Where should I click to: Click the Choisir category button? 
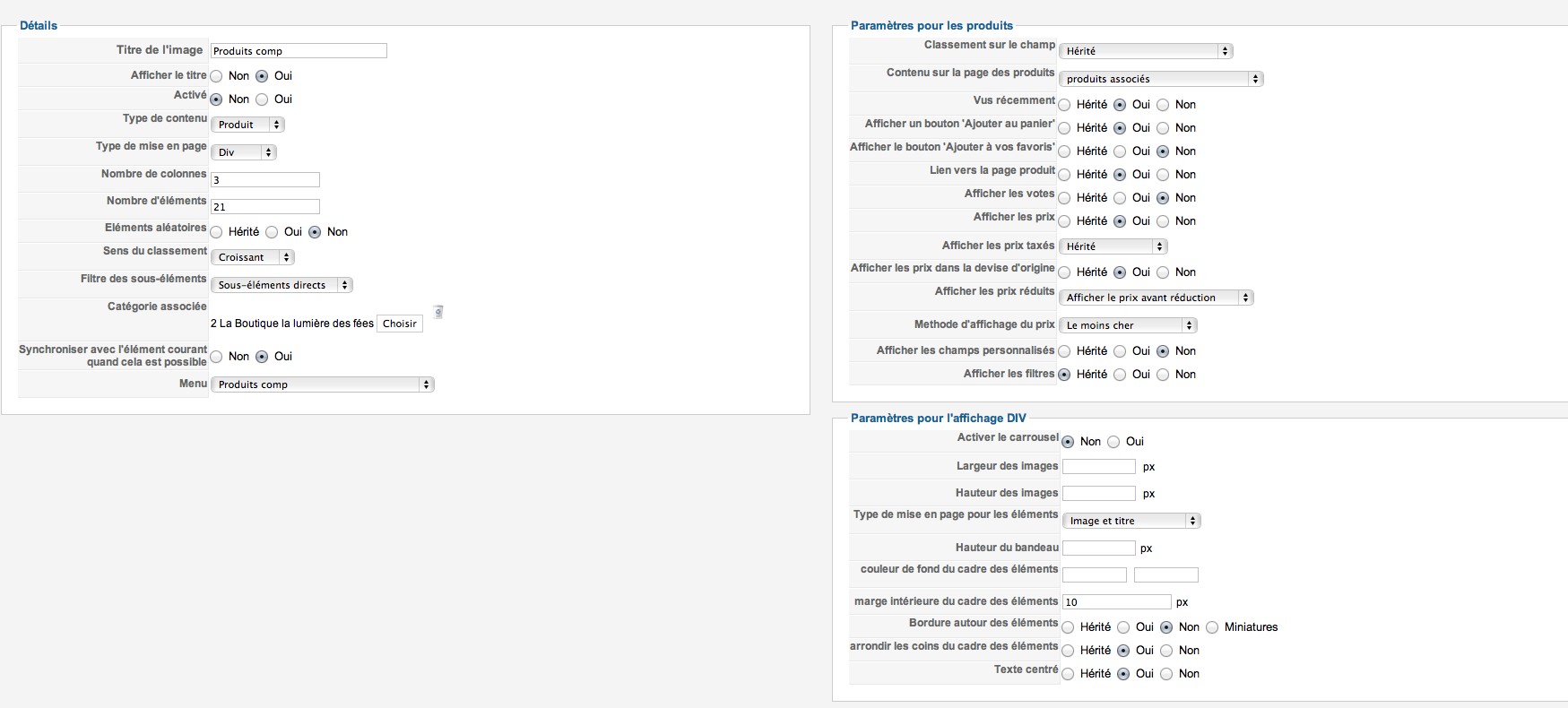tap(400, 324)
